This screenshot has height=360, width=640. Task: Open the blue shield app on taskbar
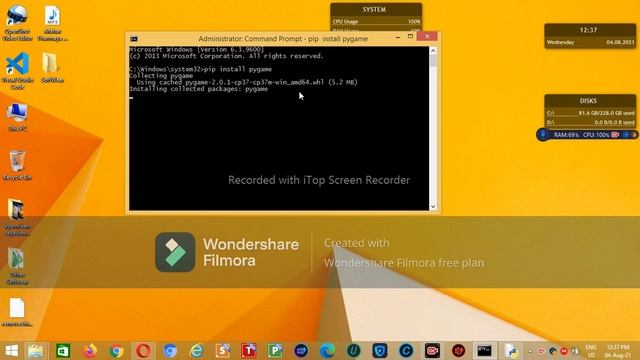coord(380,351)
